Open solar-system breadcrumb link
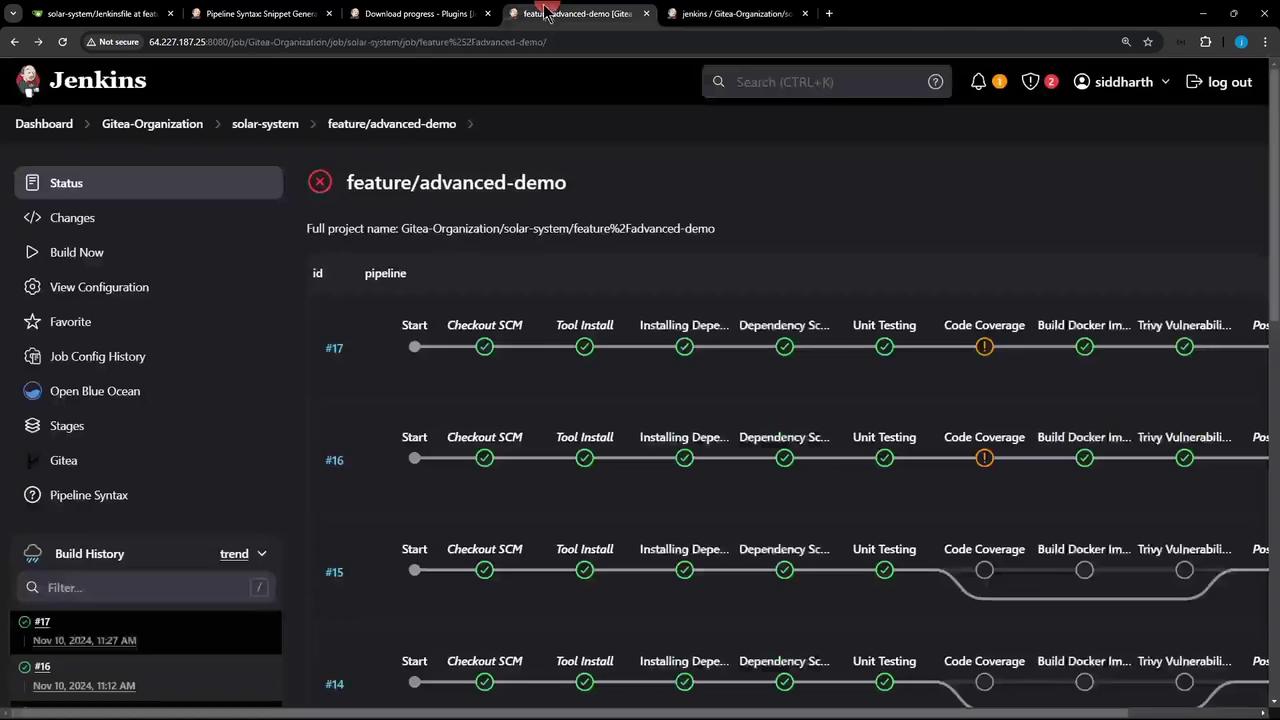Image resolution: width=1280 pixels, height=720 pixels. click(265, 124)
